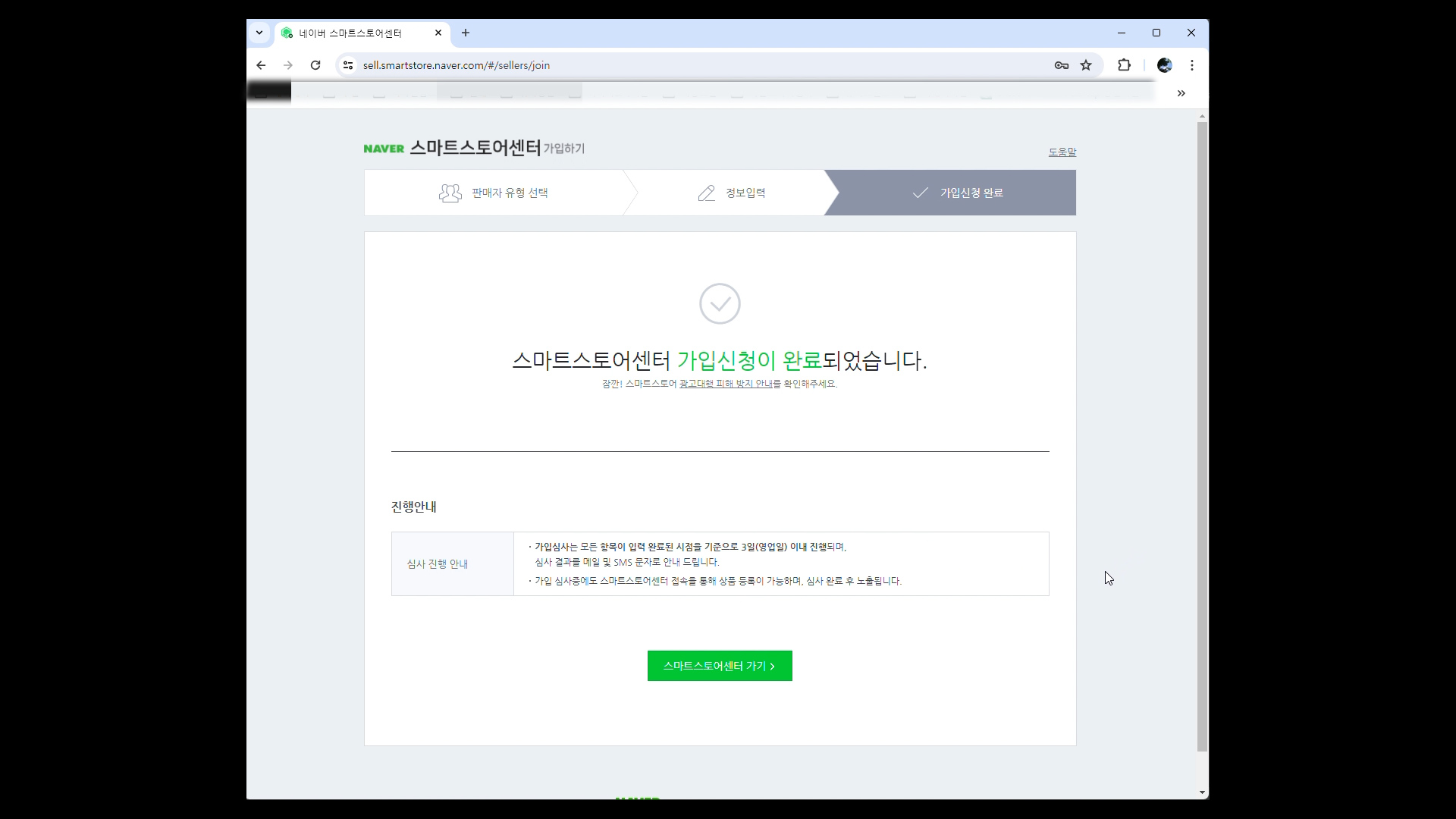
Task: Click the browser back arrow
Action: [x=261, y=65]
